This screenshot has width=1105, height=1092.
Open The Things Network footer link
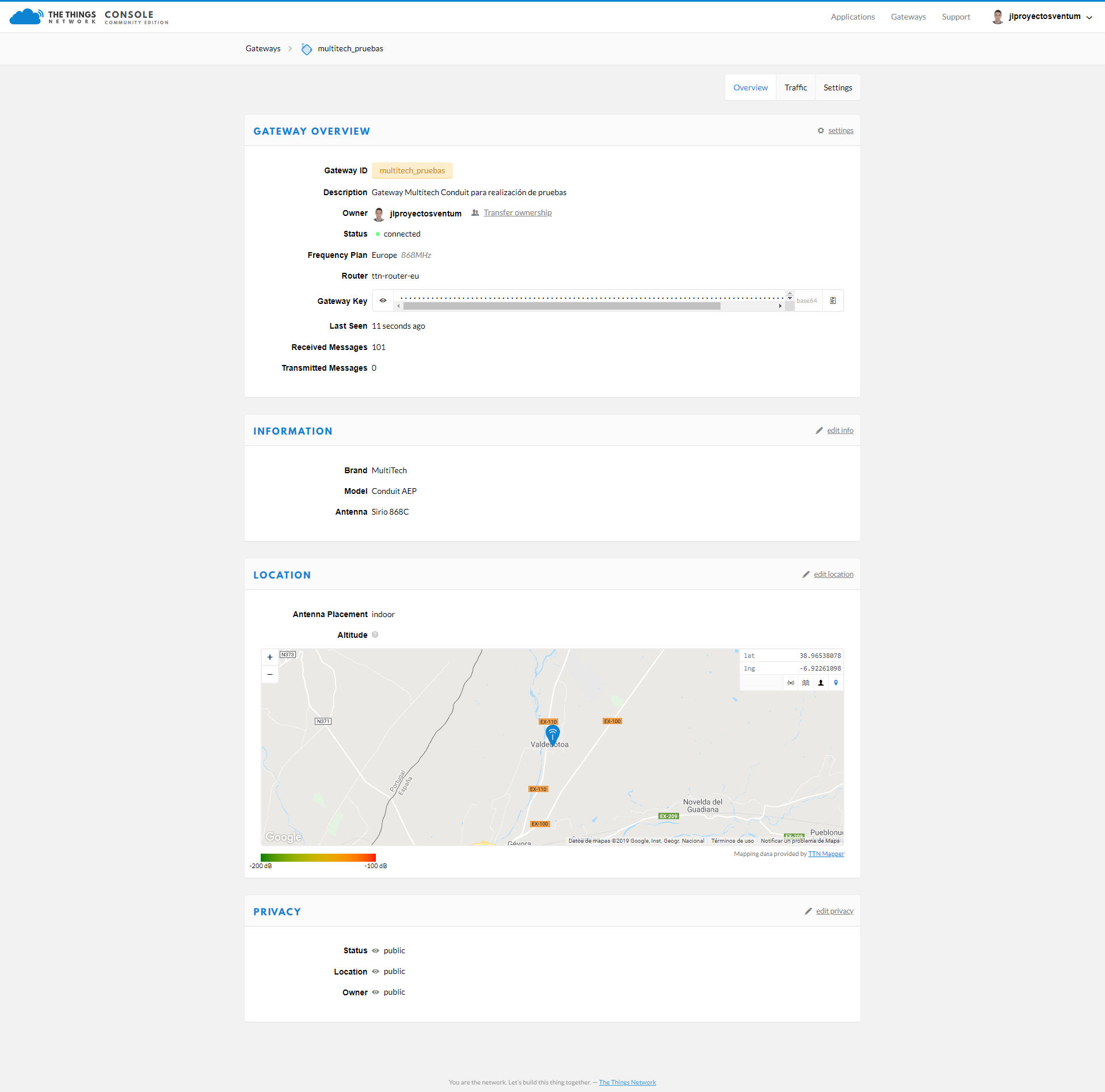pos(627,1083)
